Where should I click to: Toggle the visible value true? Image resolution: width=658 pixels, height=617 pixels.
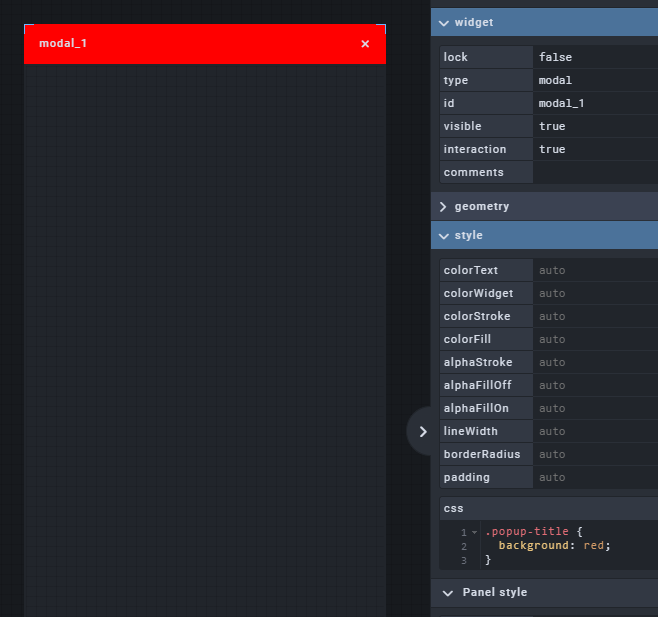click(x=595, y=126)
